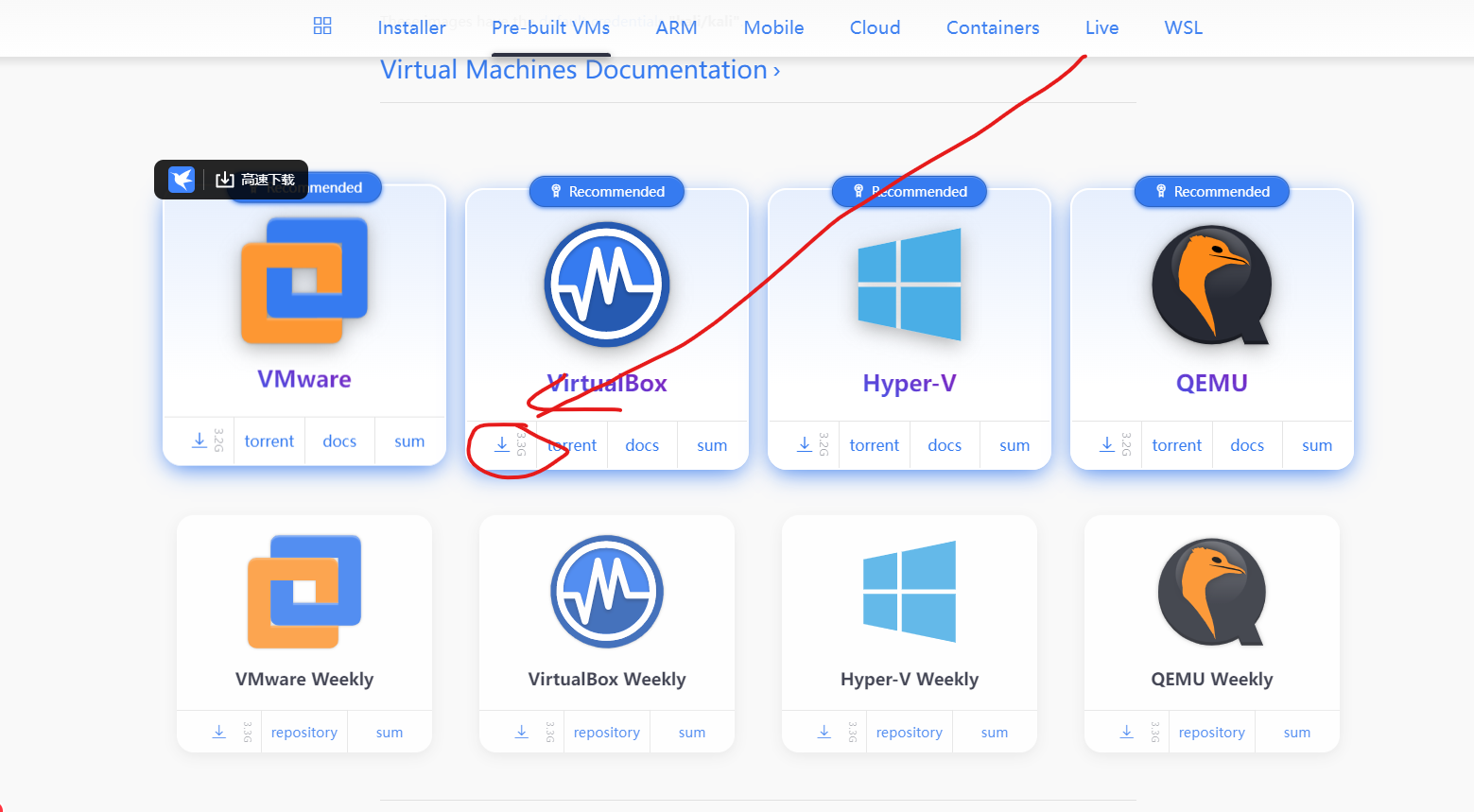Open the WSL tab
Screen dimensions: 1474x812
pyautogui.click(x=1184, y=27)
